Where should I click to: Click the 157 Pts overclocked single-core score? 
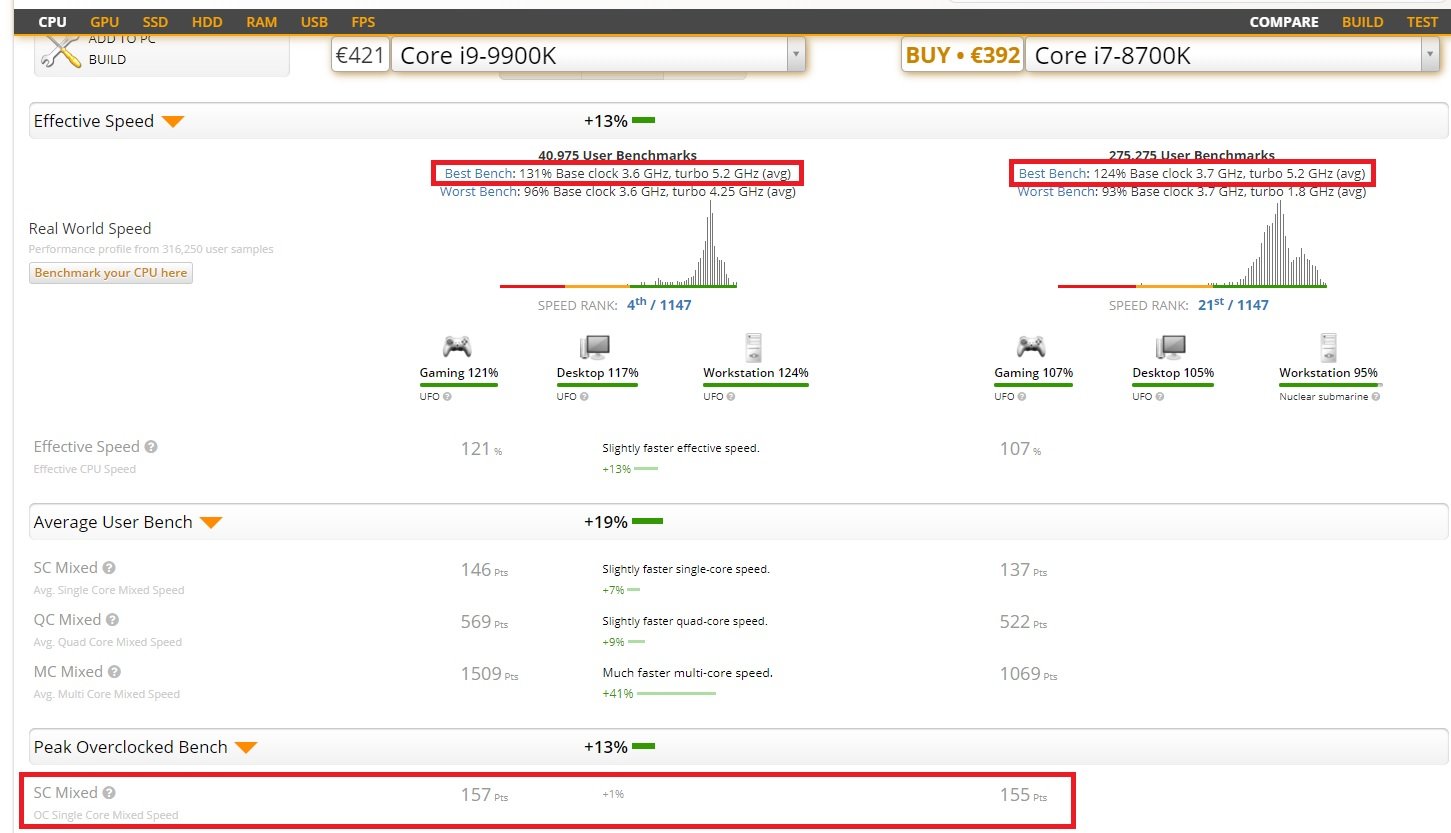pos(484,795)
